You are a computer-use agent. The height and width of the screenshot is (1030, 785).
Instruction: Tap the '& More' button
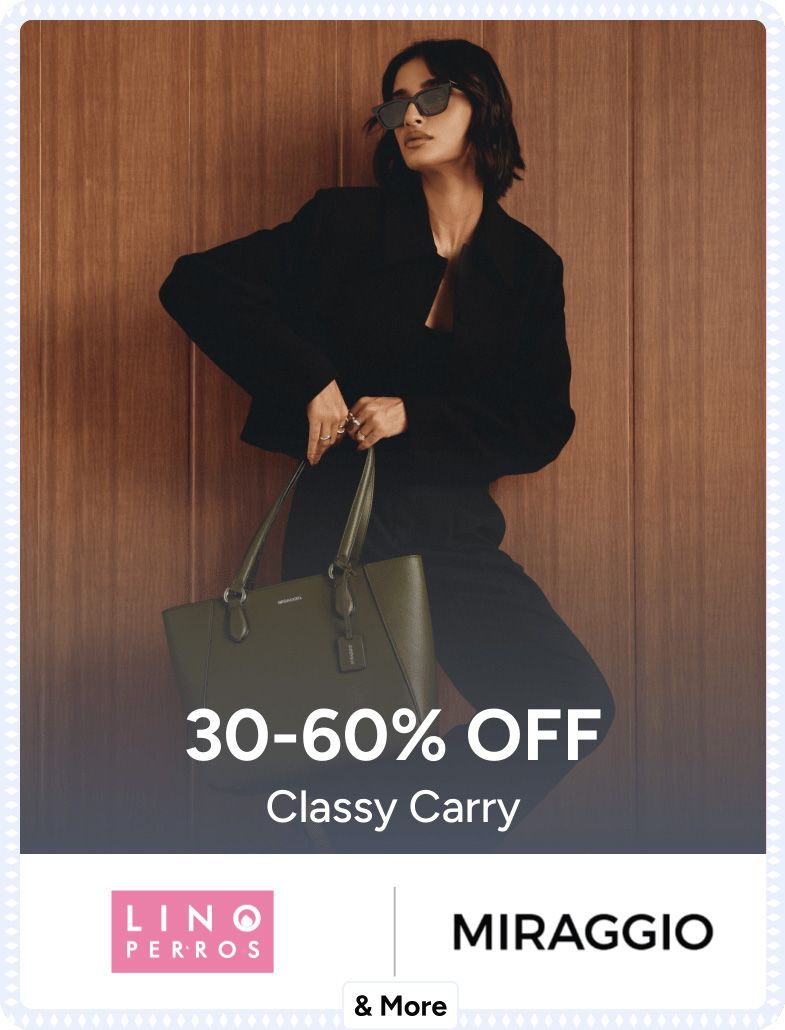pos(400,1006)
